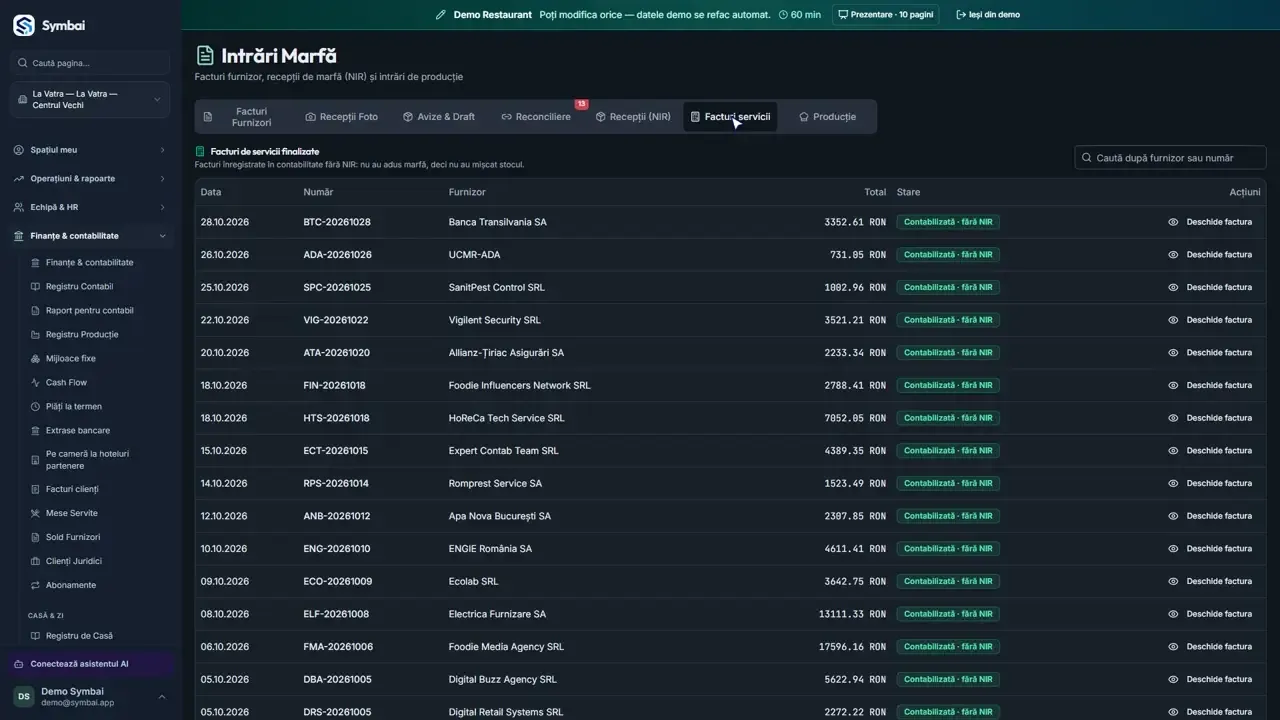Switch to the Recepții (NIR) tab
Viewport: 1280px width, 720px height.
pos(633,117)
